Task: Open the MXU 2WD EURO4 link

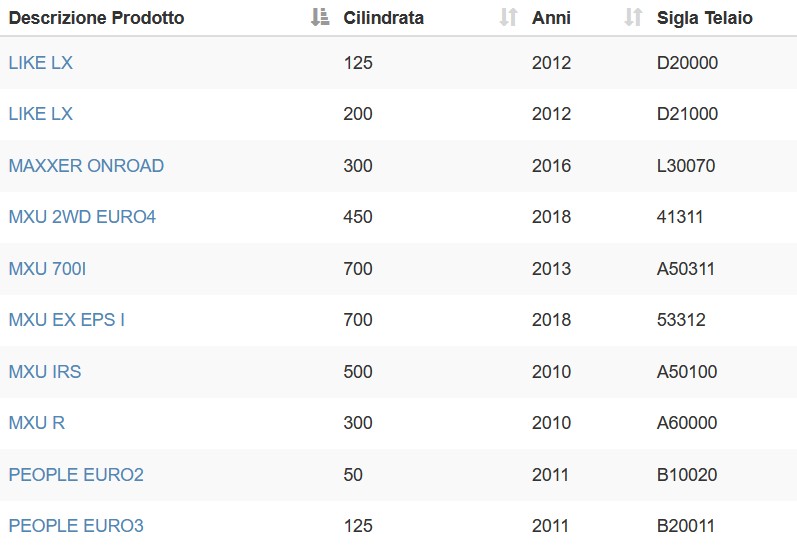Action: coord(82,217)
